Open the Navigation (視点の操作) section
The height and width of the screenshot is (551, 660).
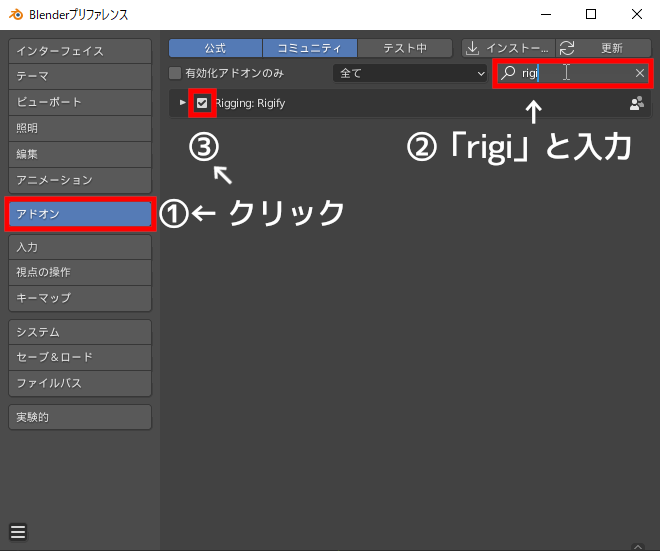pos(80,272)
